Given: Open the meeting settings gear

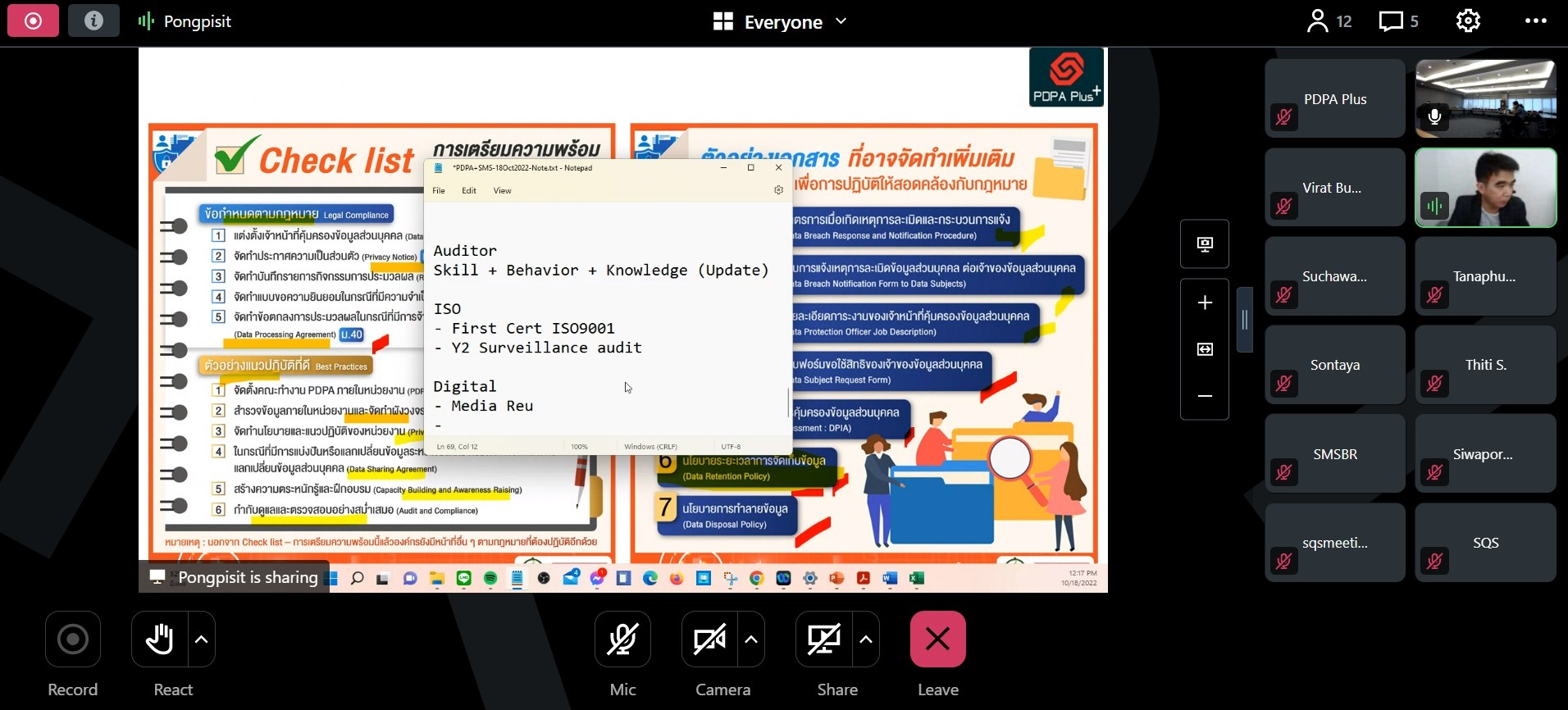Looking at the screenshot, I should click(x=1468, y=21).
